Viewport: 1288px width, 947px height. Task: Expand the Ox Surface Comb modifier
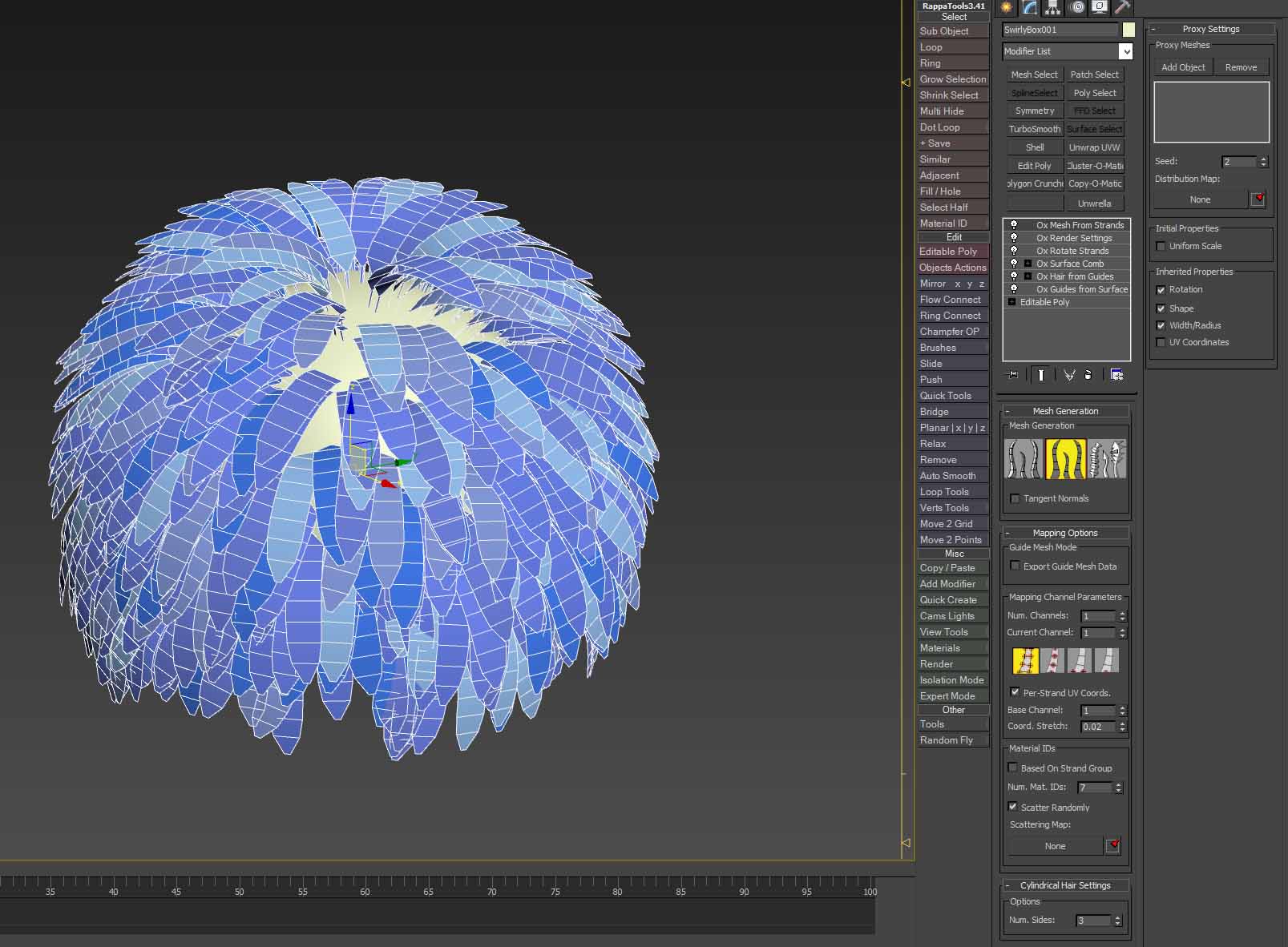1028,264
